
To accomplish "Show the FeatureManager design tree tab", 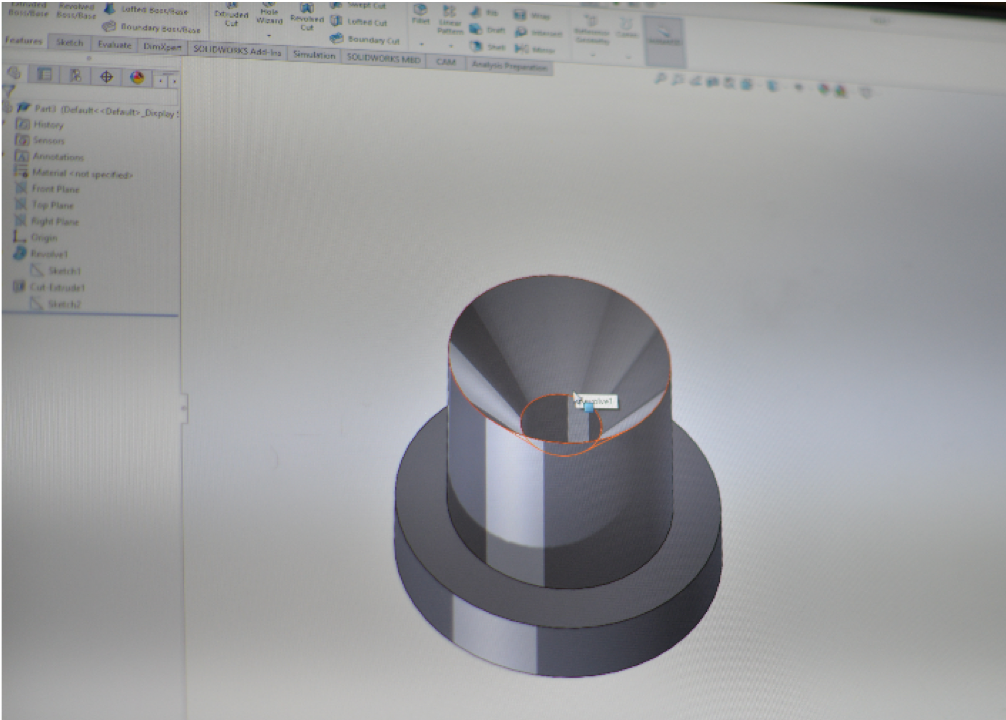I will (14, 73).
